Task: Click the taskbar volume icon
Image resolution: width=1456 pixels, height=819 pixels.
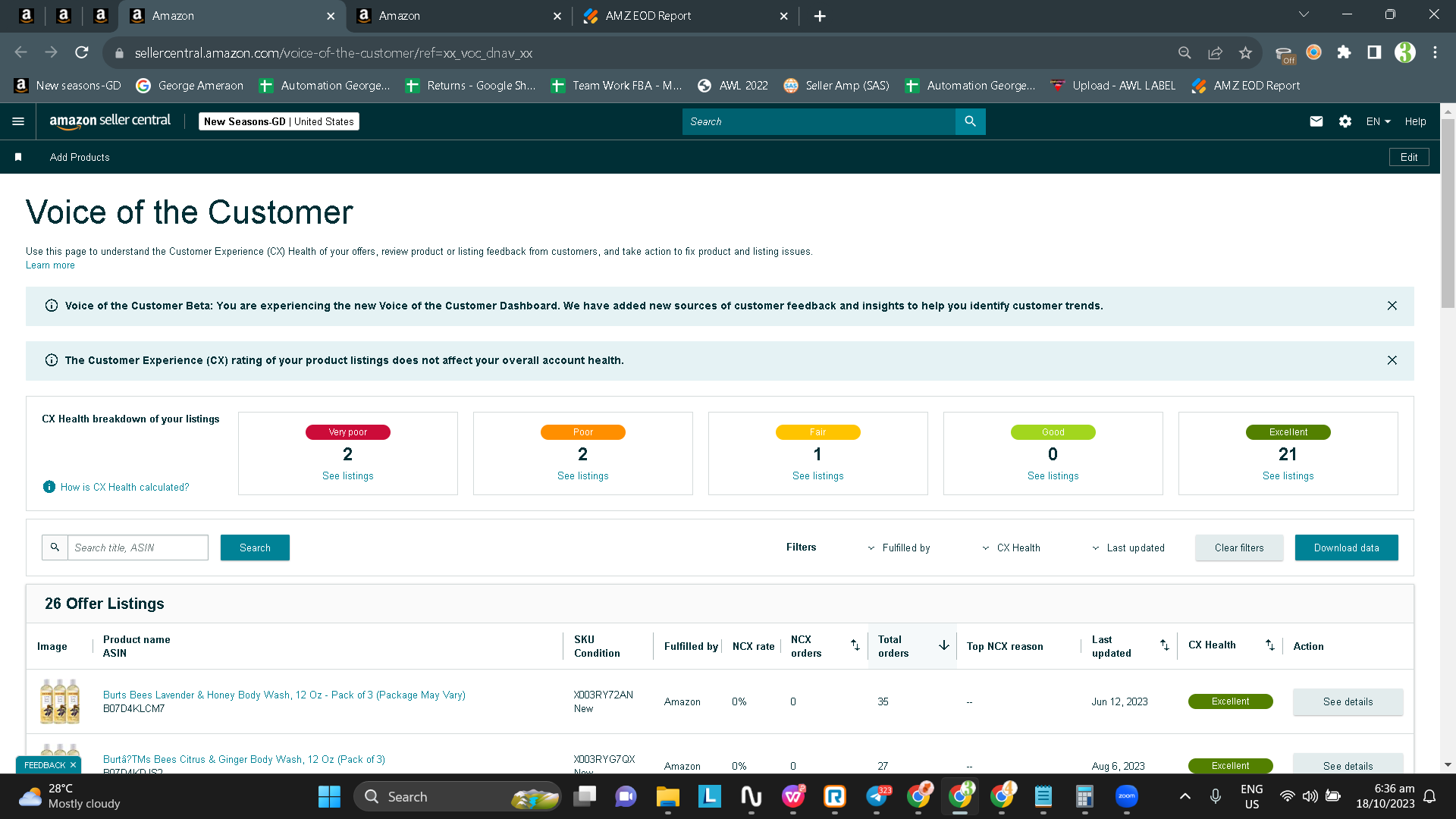Action: coord(1310,796)
